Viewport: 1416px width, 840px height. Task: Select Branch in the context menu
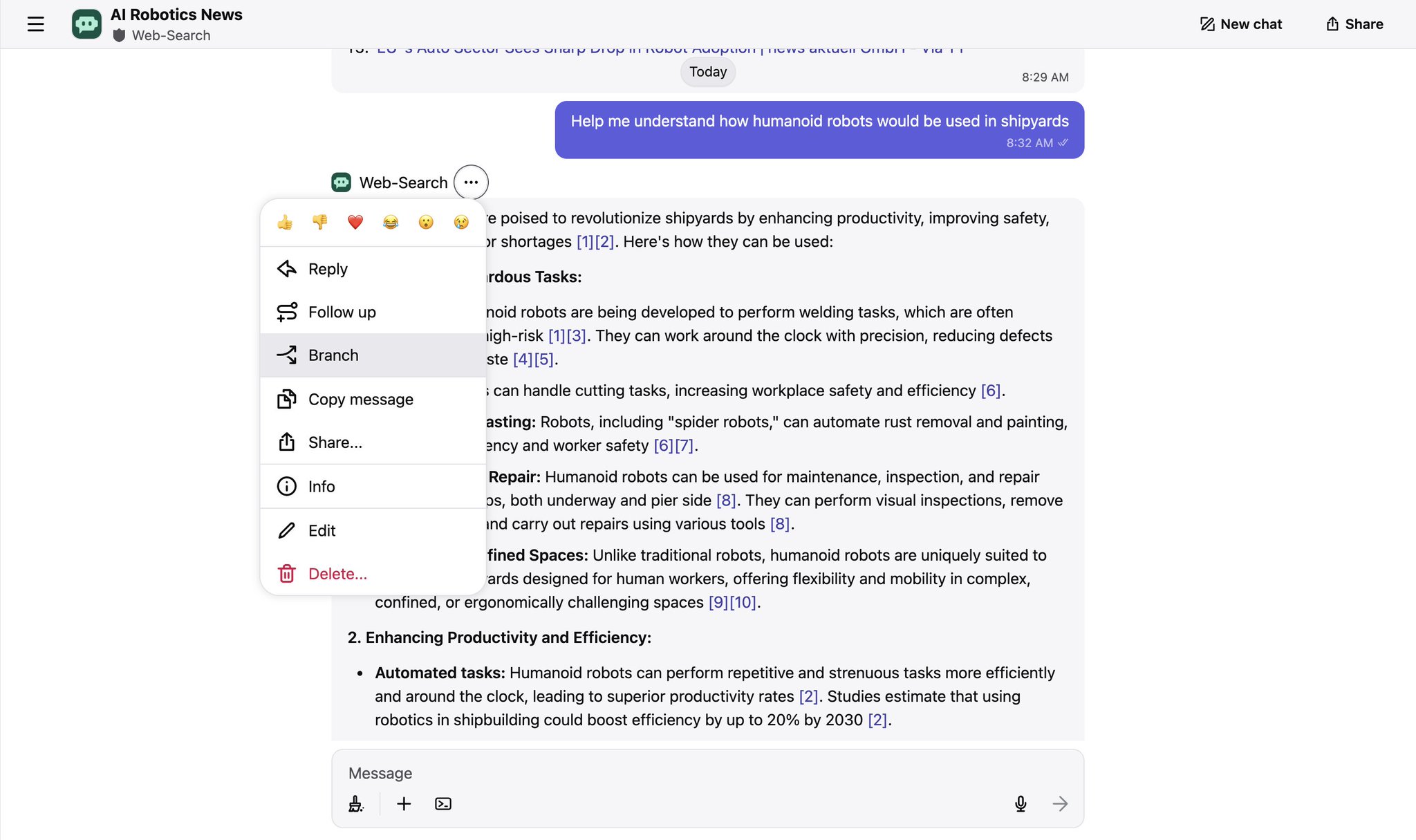pos(373,355)
